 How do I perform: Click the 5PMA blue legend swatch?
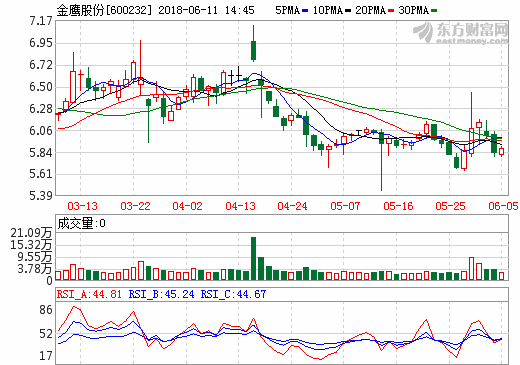pyautogui.click(x=305, y=11)
